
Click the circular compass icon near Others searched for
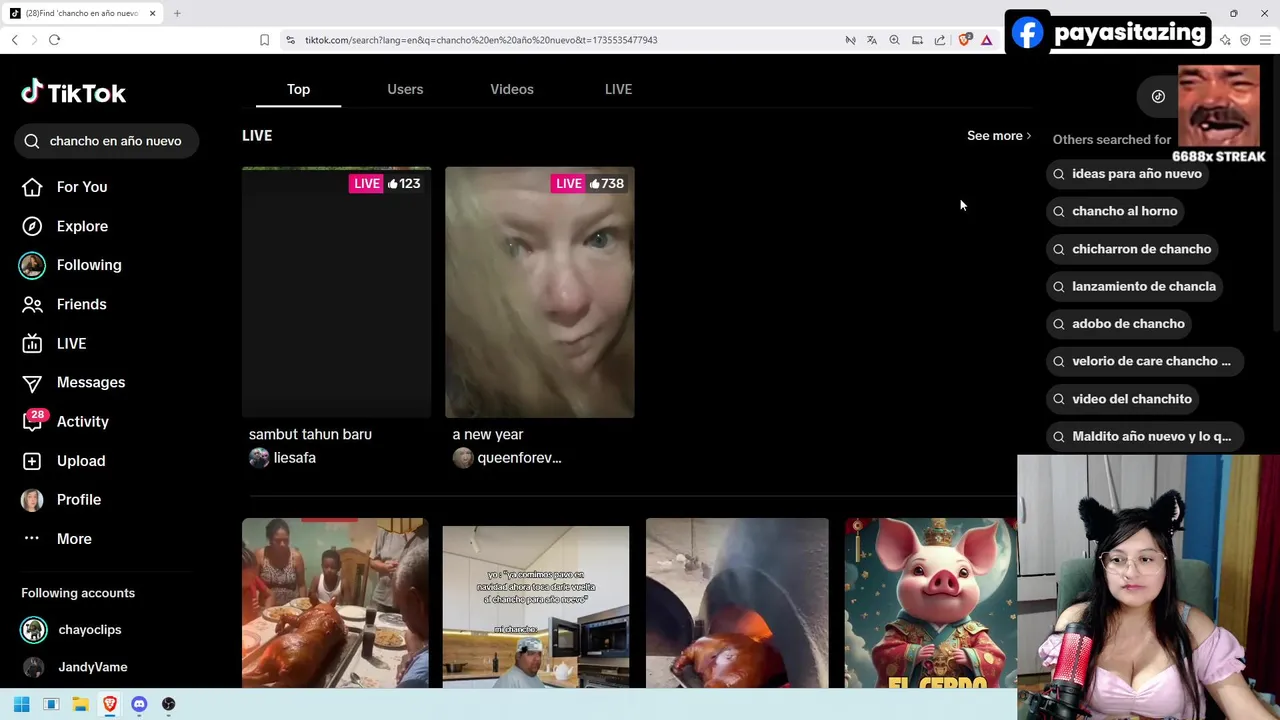click(1158, 96)
